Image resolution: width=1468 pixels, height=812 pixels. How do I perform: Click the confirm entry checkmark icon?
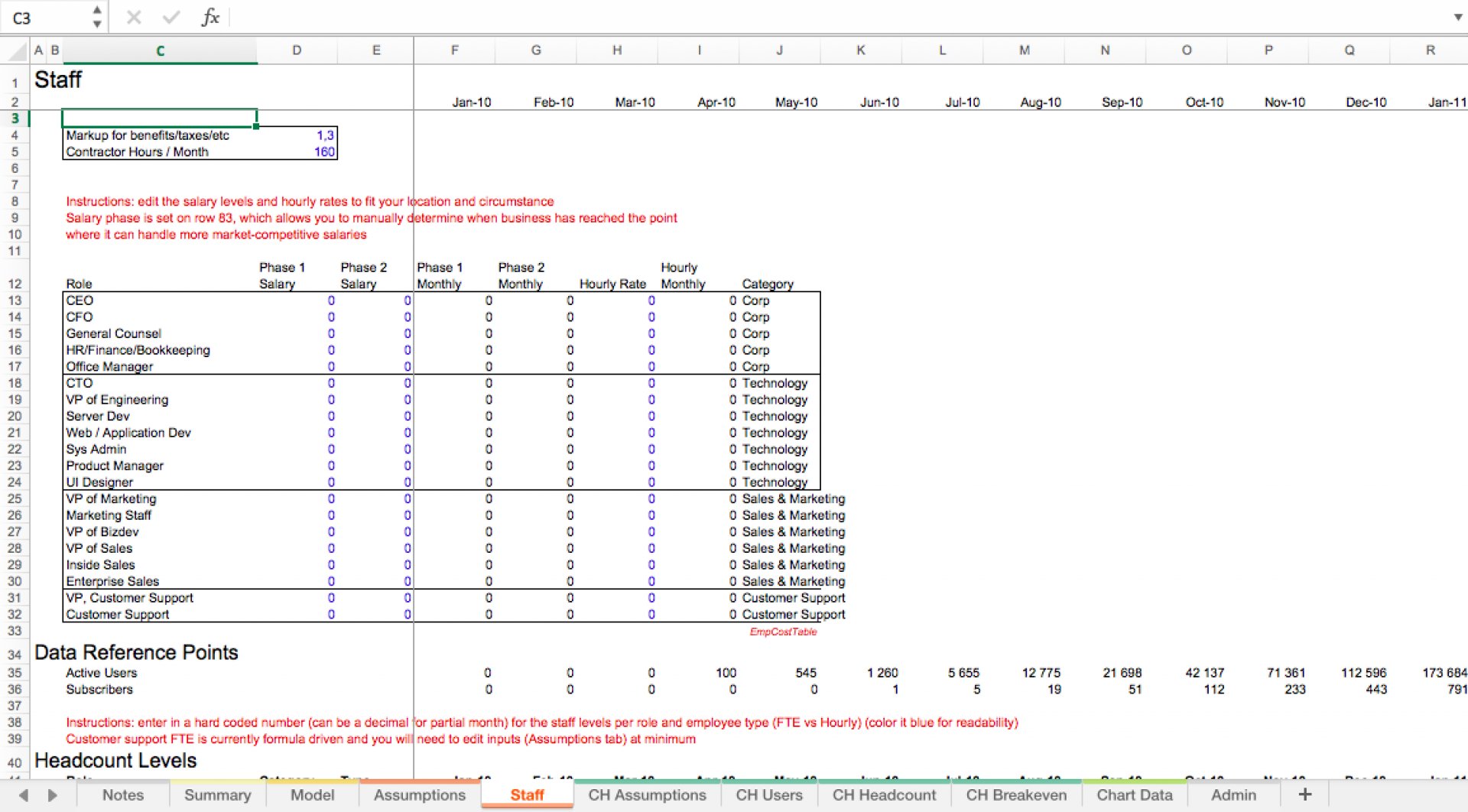(171, 17)
